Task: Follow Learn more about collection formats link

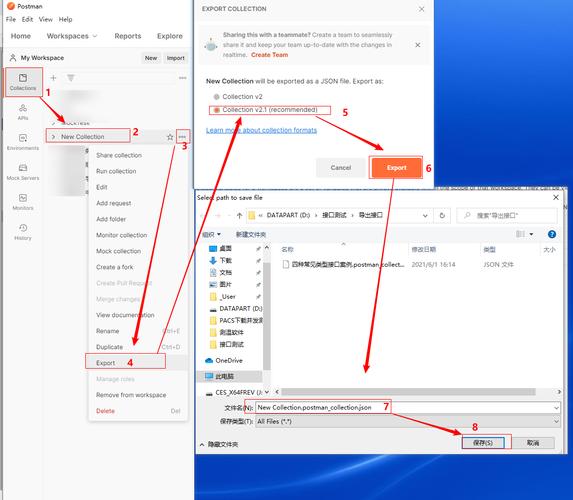Action: tap(261, 130)
